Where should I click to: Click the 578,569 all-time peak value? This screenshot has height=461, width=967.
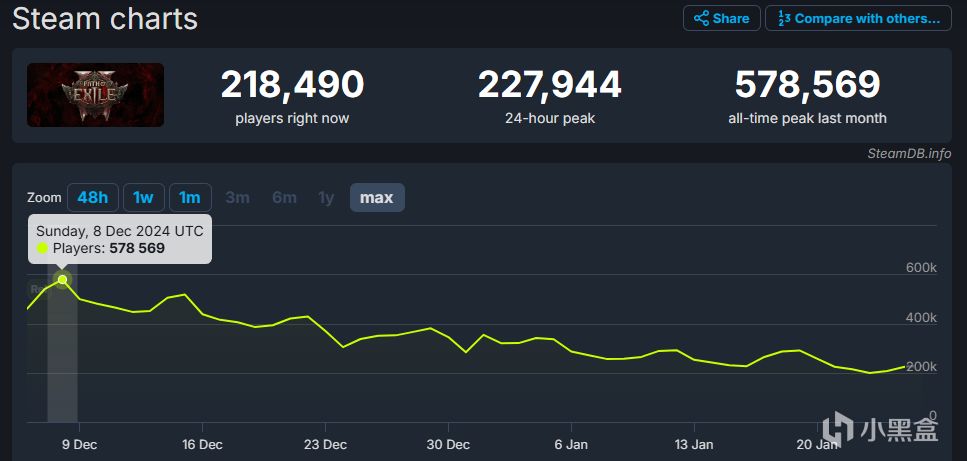pos(807,84)
